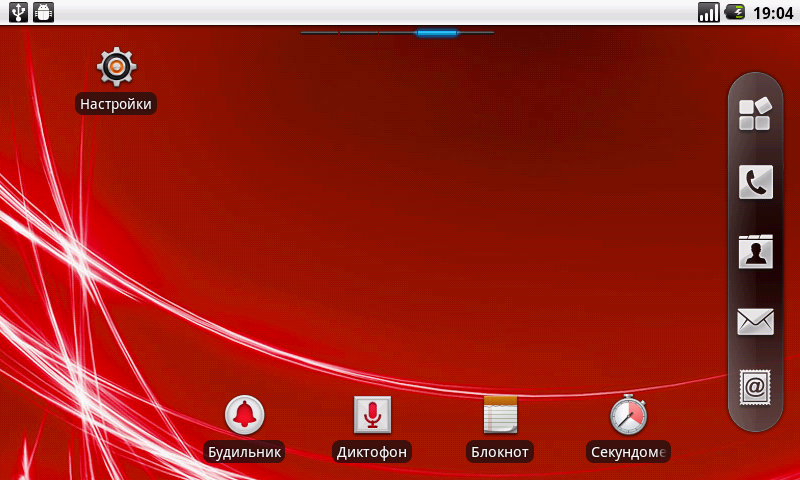The width and height of the screenshot is (800, 480).
Task: Launch the Будильник alarm bell app
Action: 244,415
